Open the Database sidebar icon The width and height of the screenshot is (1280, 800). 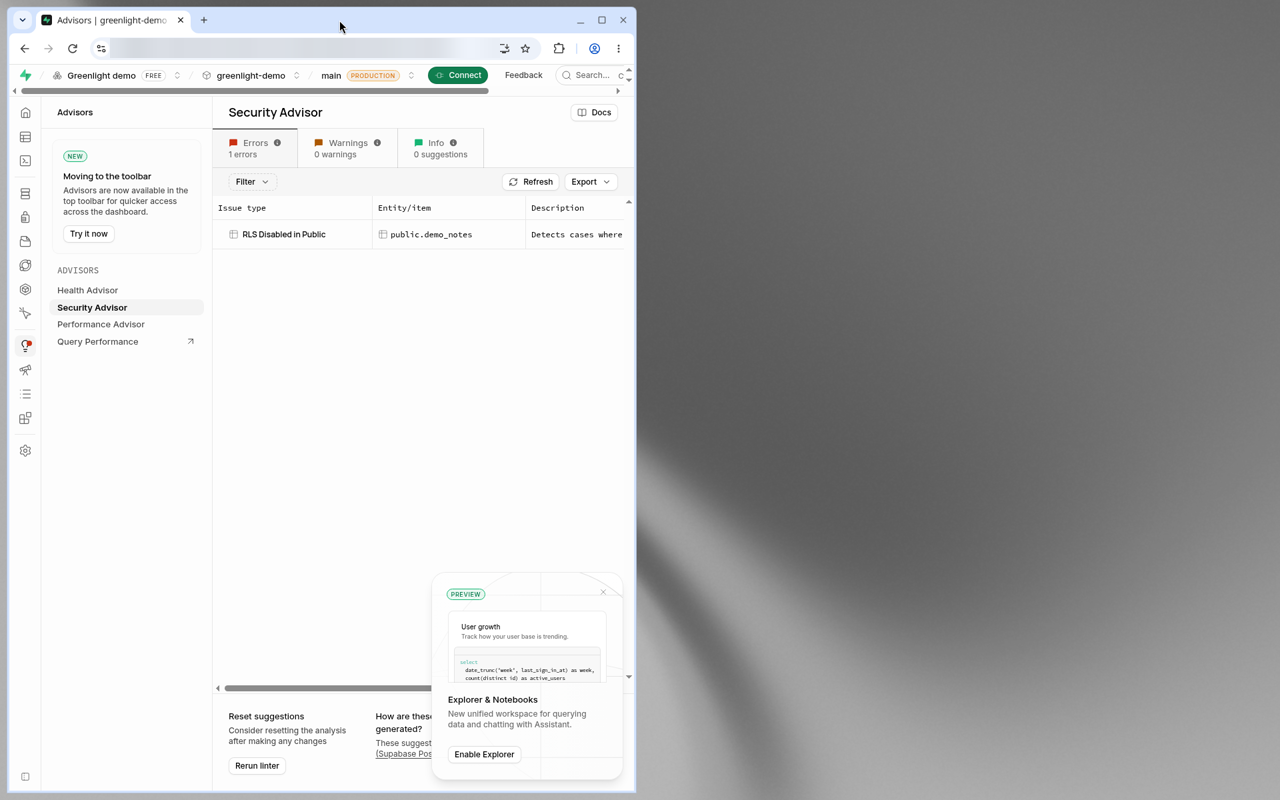26,194
